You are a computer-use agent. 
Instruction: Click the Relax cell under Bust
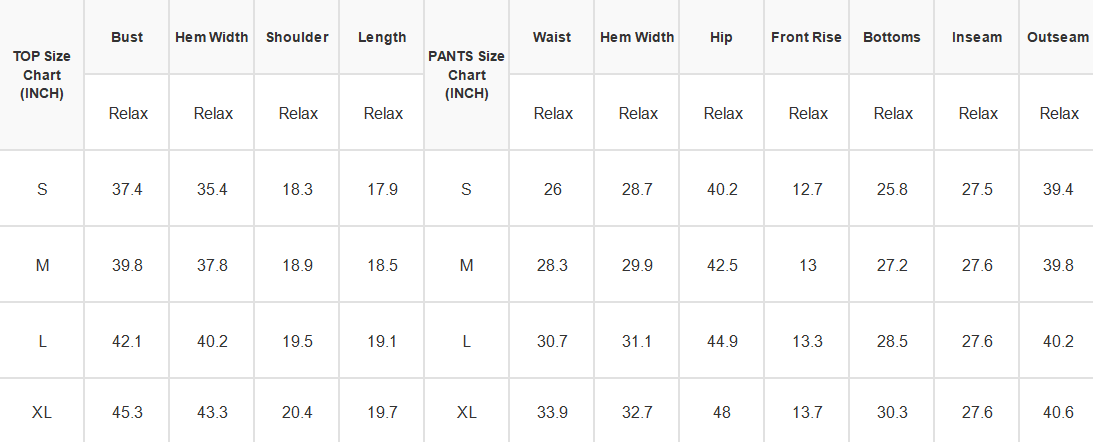coord(127,113)
